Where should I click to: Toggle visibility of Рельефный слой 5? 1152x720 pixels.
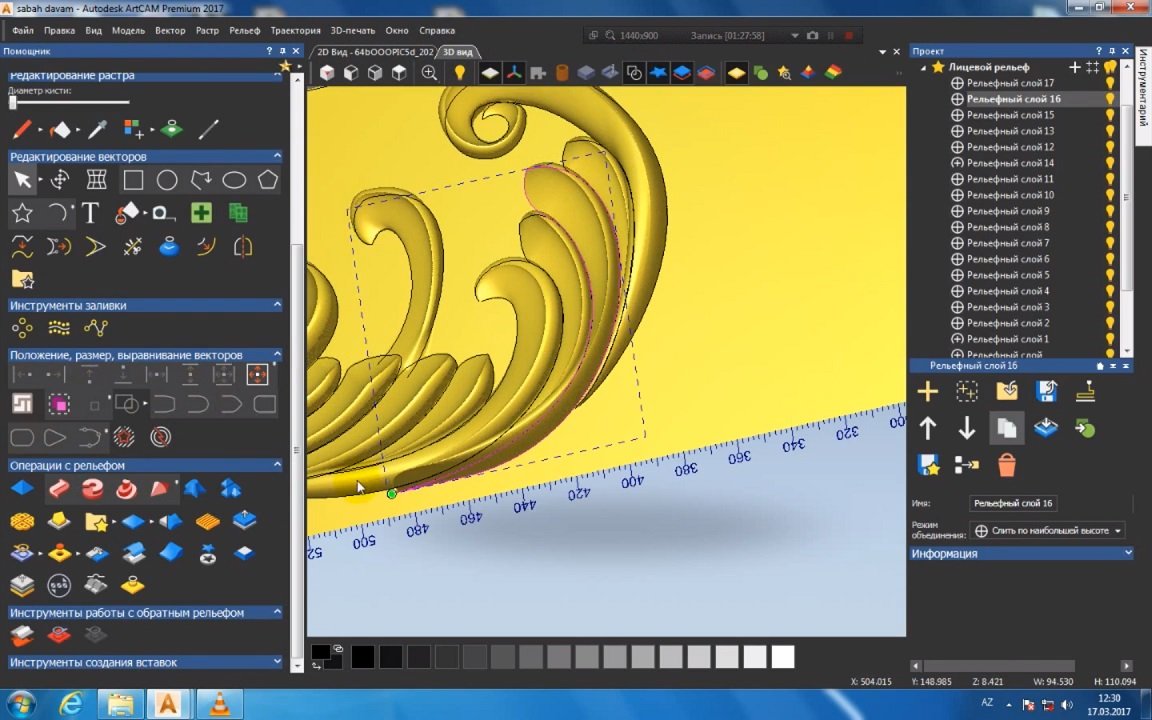pos(1110,275)
